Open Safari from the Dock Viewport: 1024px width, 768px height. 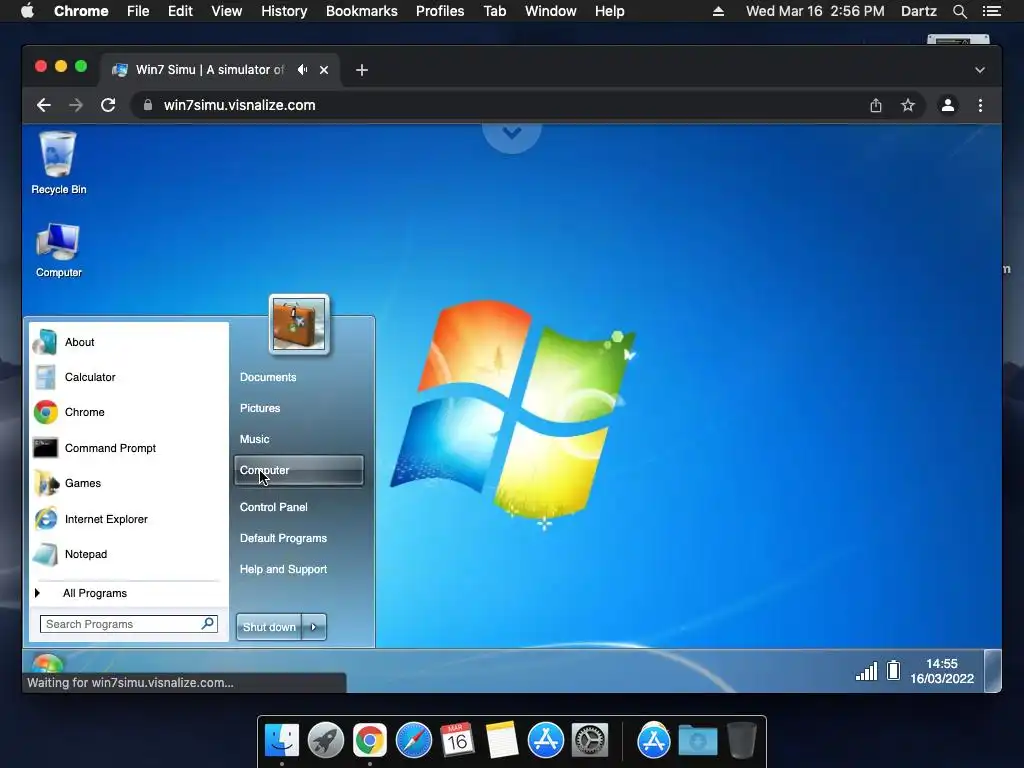point(413,741)
